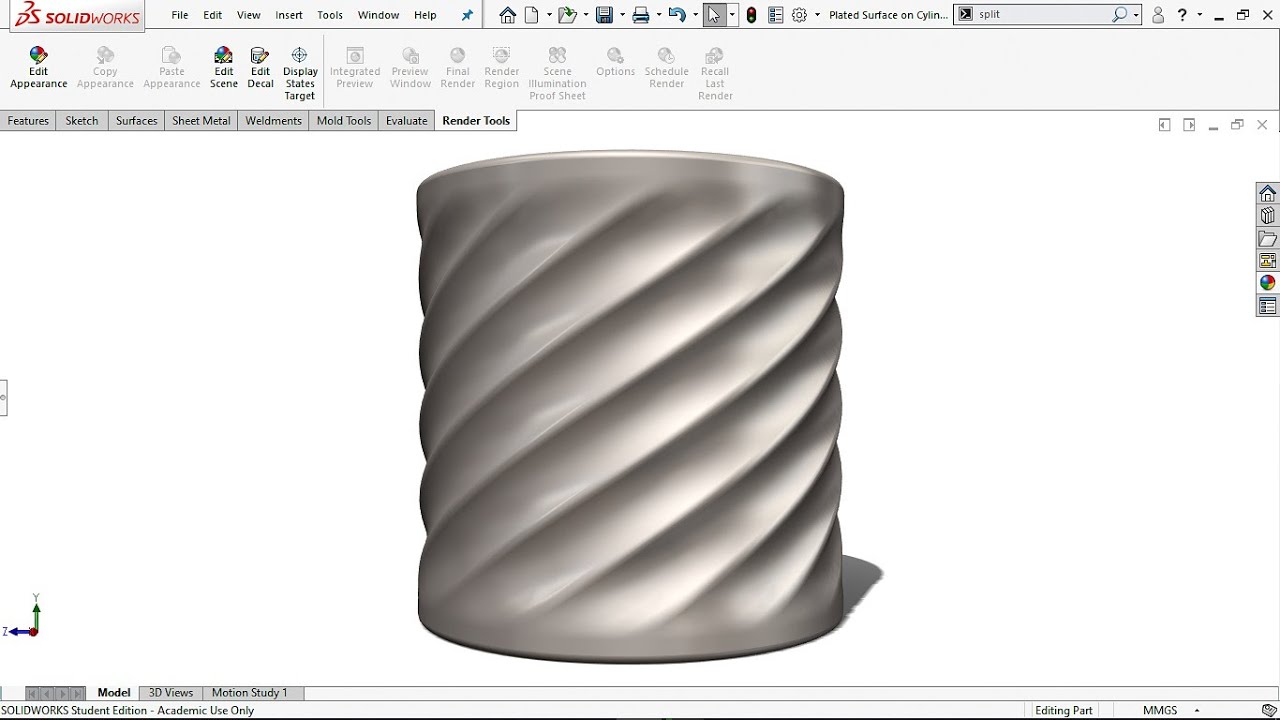The height and width of the screenshot is (720, 1280).
Task: Switch to the 3D Views bottom tab
Action: point(171,693)
